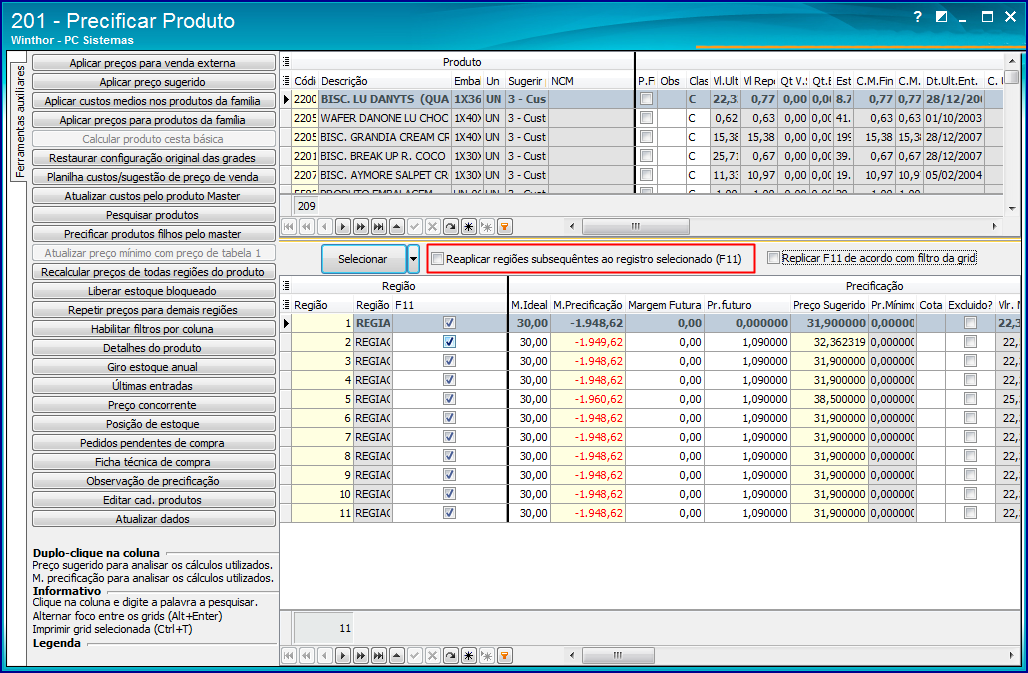Image resolution: width=1028 pixels, height=673 pixels.
Task: Click confirm checkmark in Produto grid navigator
Action: click(414, 227)
